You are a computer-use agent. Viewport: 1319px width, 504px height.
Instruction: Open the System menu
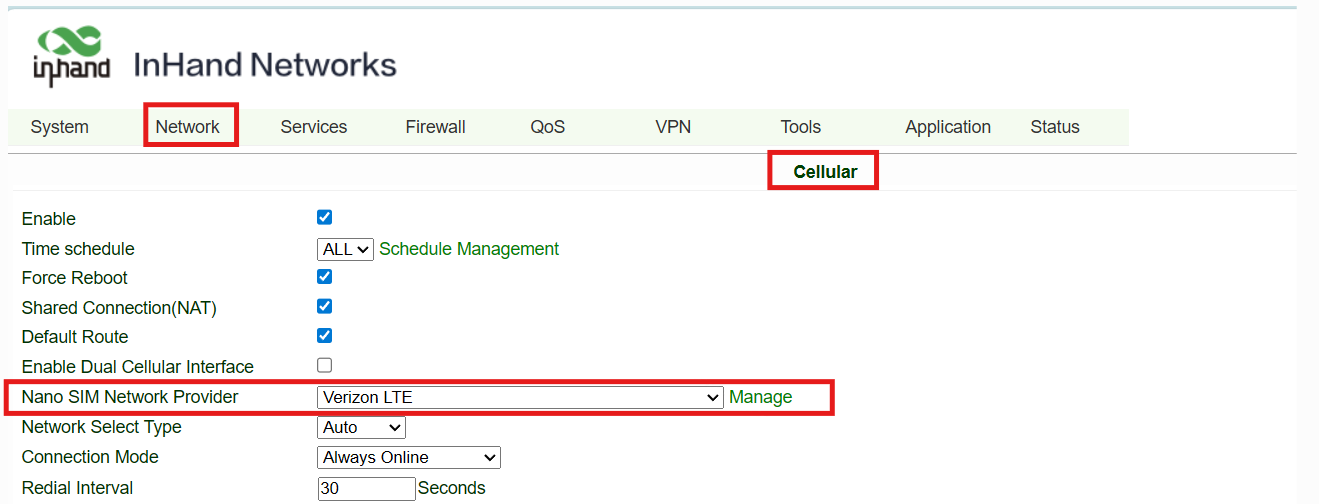(x=59, y=127)
